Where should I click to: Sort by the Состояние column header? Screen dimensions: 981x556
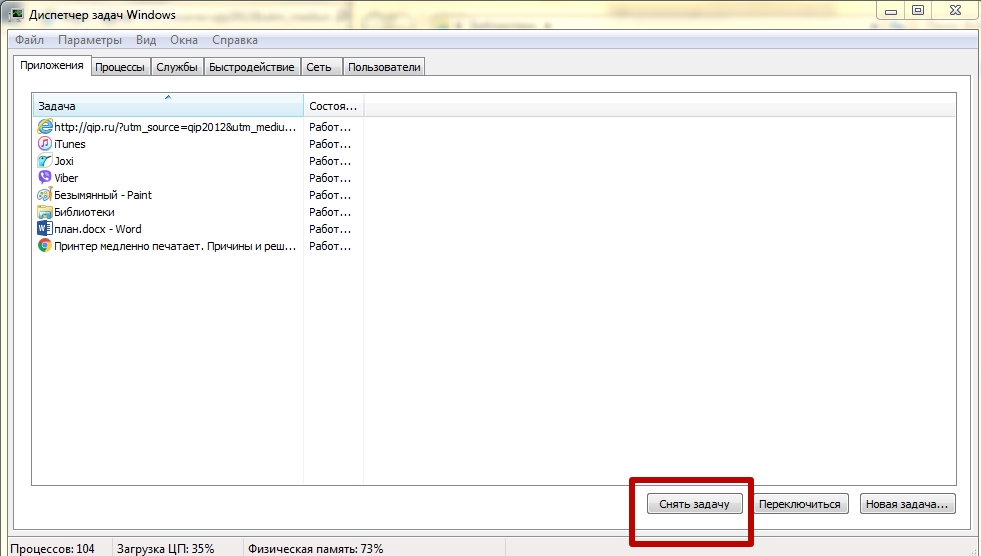coord(332,106)
